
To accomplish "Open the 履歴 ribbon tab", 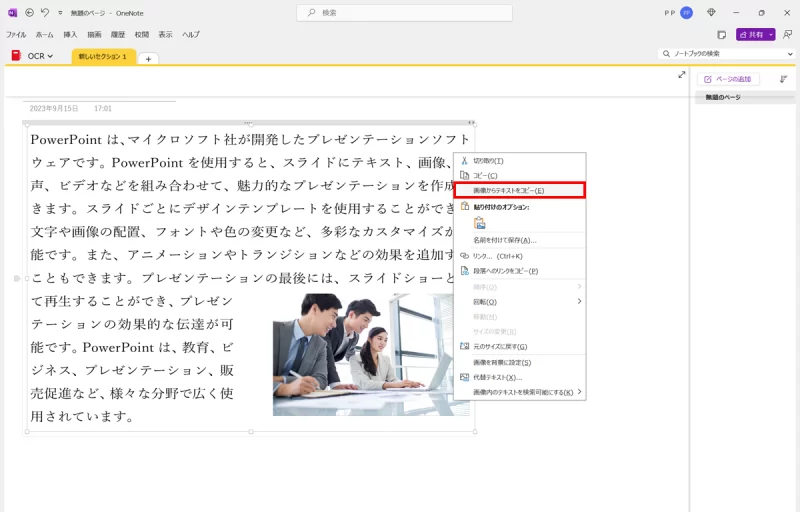I will 118,35.
